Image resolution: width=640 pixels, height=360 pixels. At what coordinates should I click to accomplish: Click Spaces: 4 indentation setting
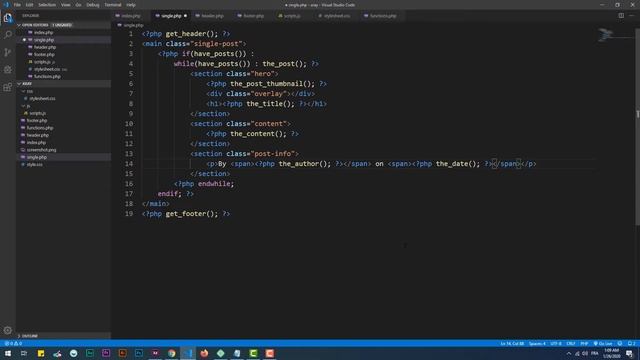[x=537, y=344]
